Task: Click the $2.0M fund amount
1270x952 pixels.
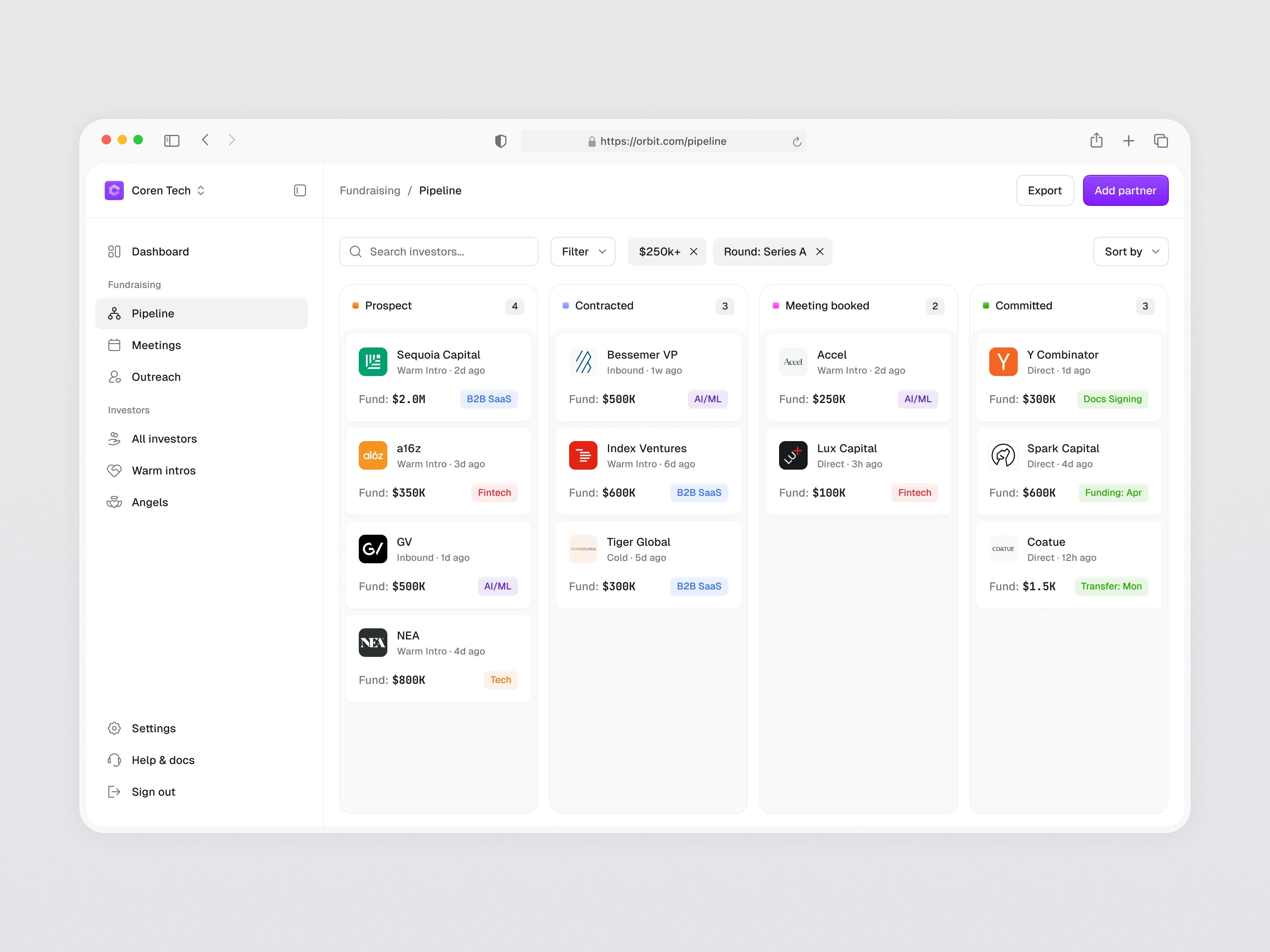Action: click(409, 399)
